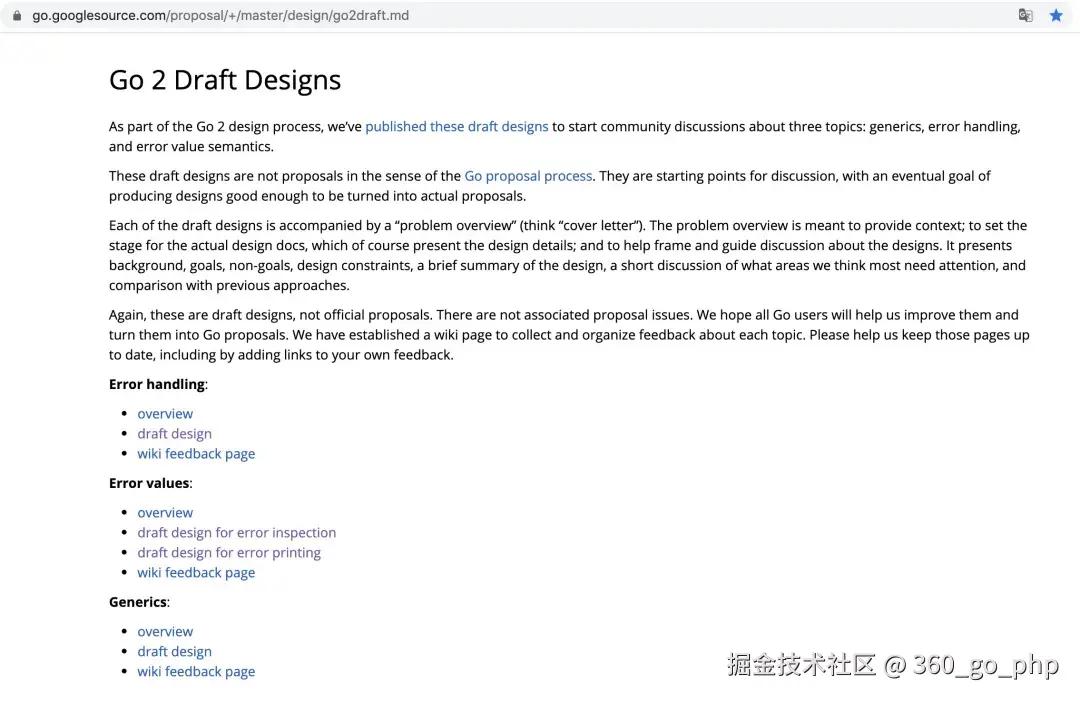Image resolution: width=1080 pixels, height=701 pixels.
Task: Open the Error handling overview link
Action: tap(165, 414)
